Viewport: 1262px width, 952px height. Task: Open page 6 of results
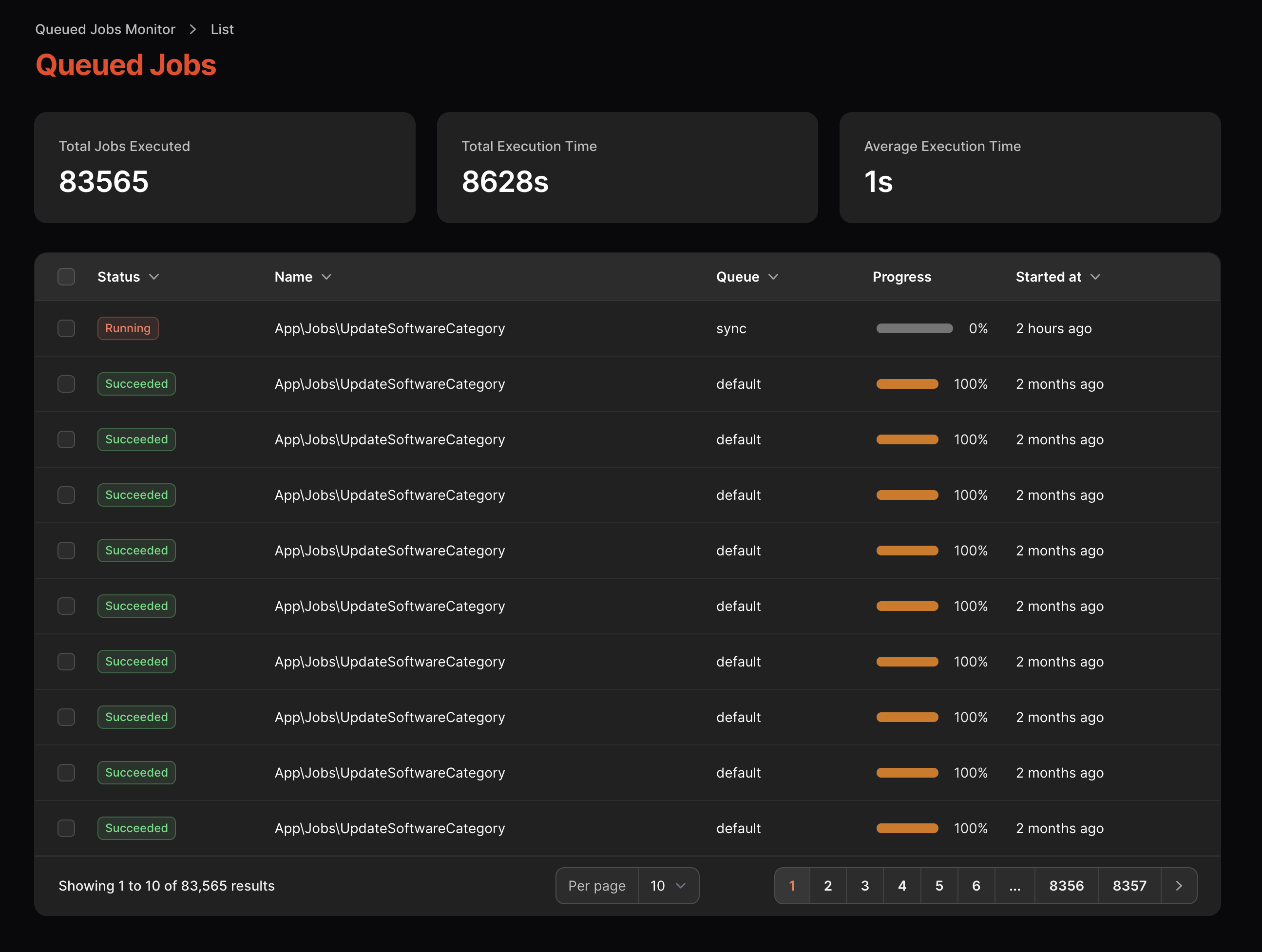[x=976, y=885]
